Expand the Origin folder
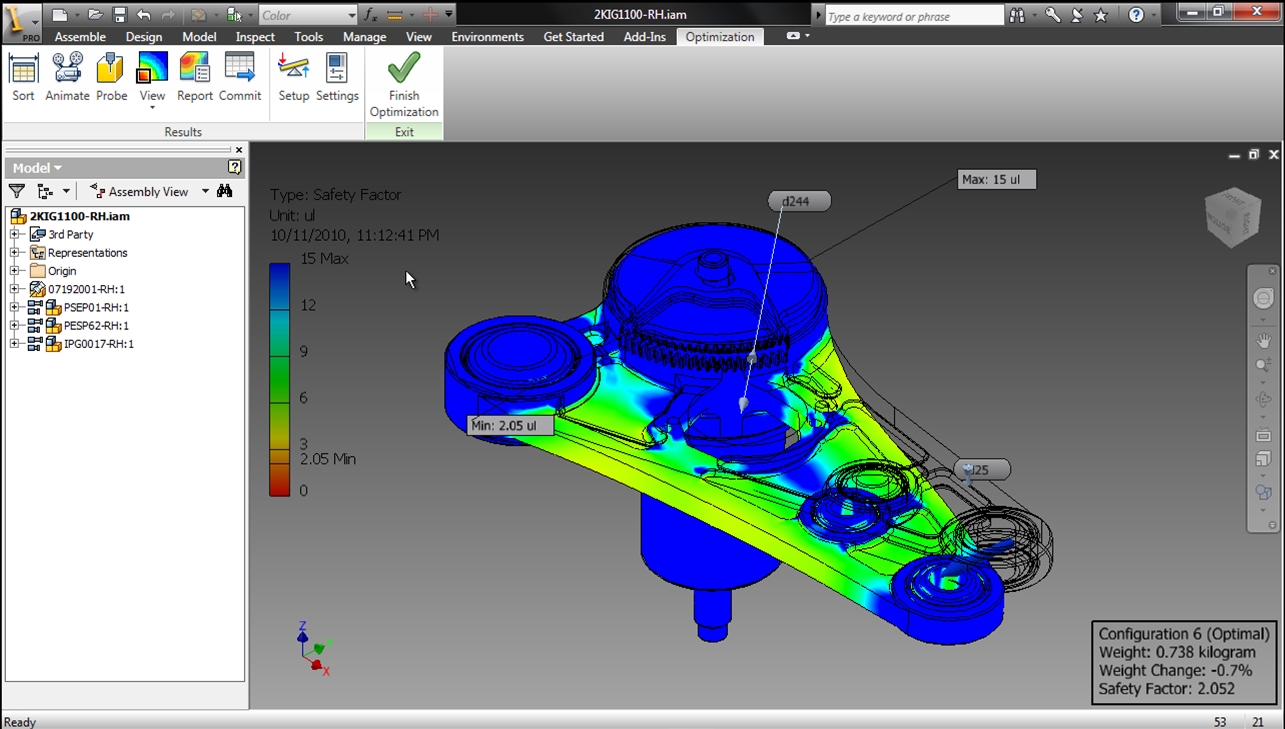 [15, 271]
